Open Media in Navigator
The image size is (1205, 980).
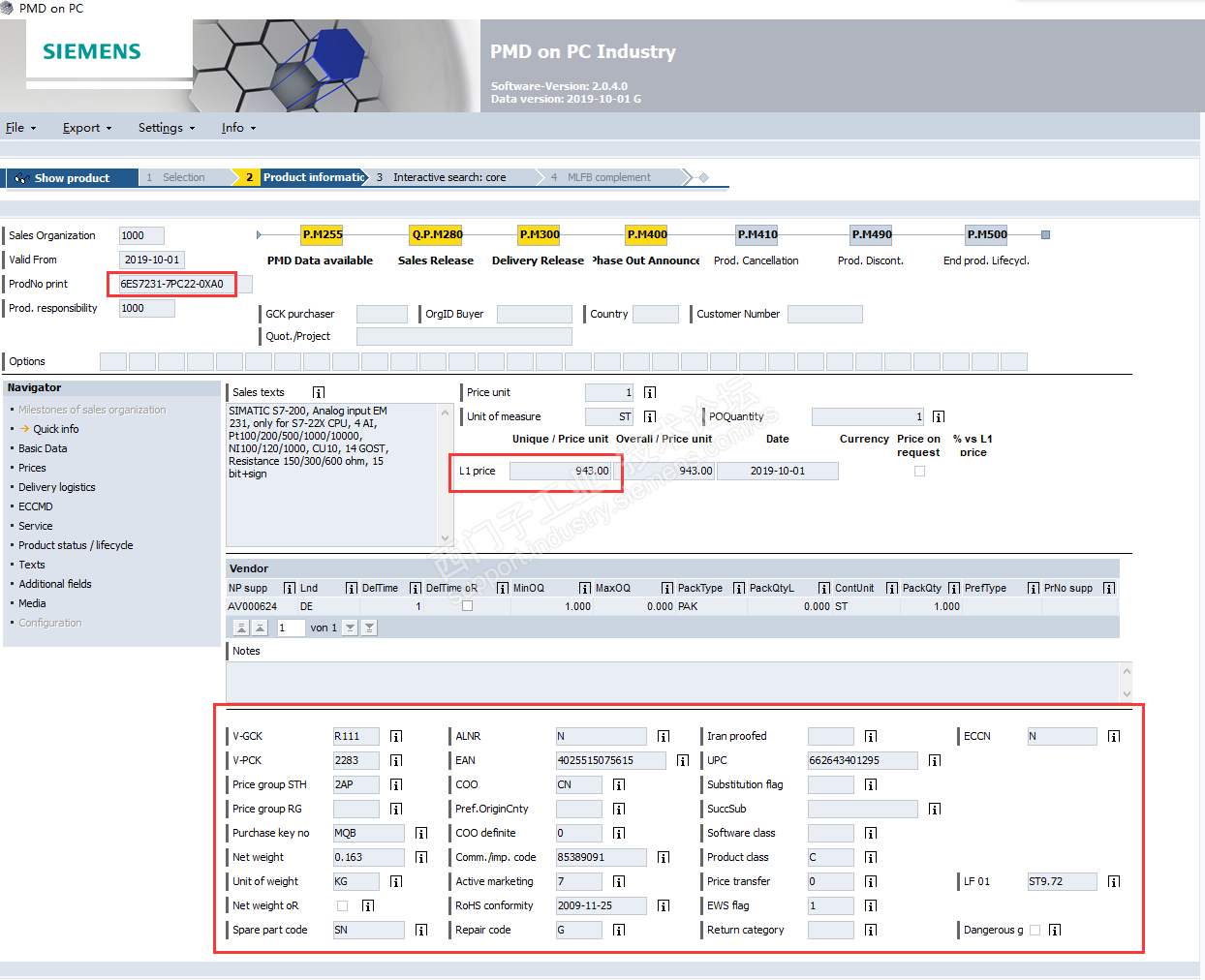coord(32,603)
